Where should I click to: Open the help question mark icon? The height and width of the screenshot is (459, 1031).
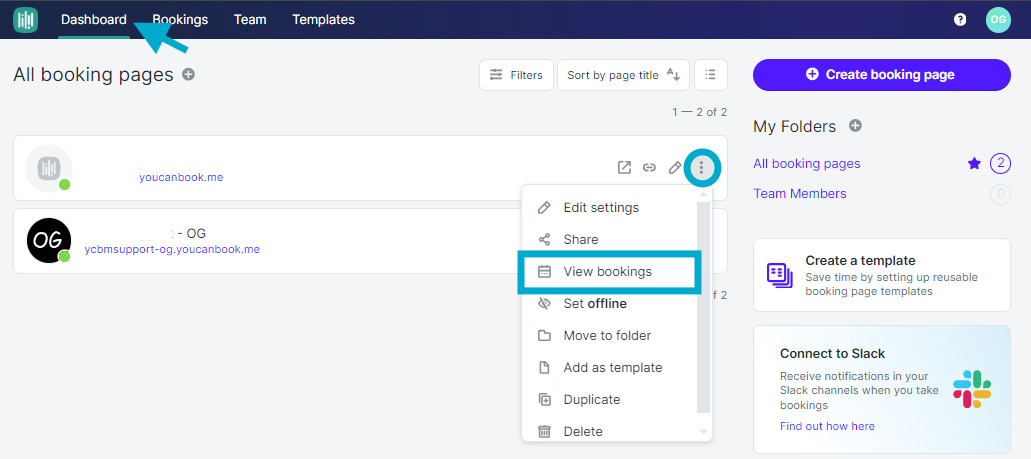tap(960, 20)
